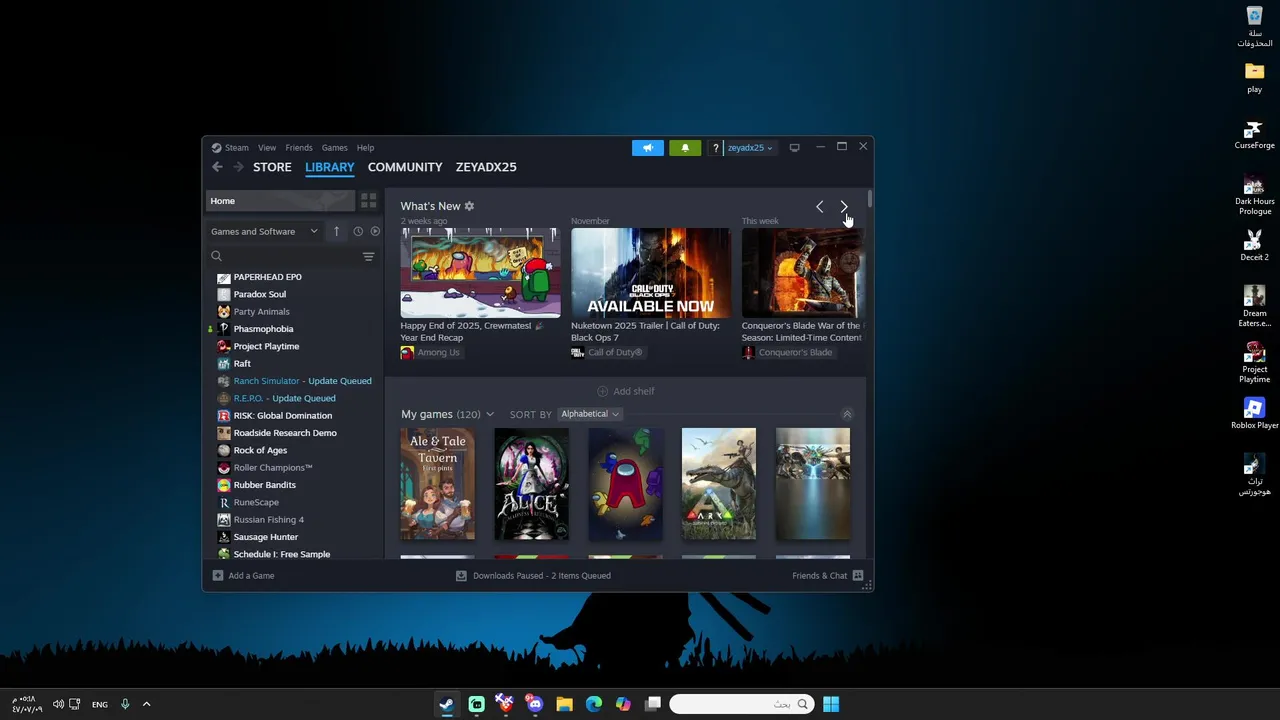Collapse the My games shelf
The height and width of the screenshot is (720, 1280).
(847, 414)
